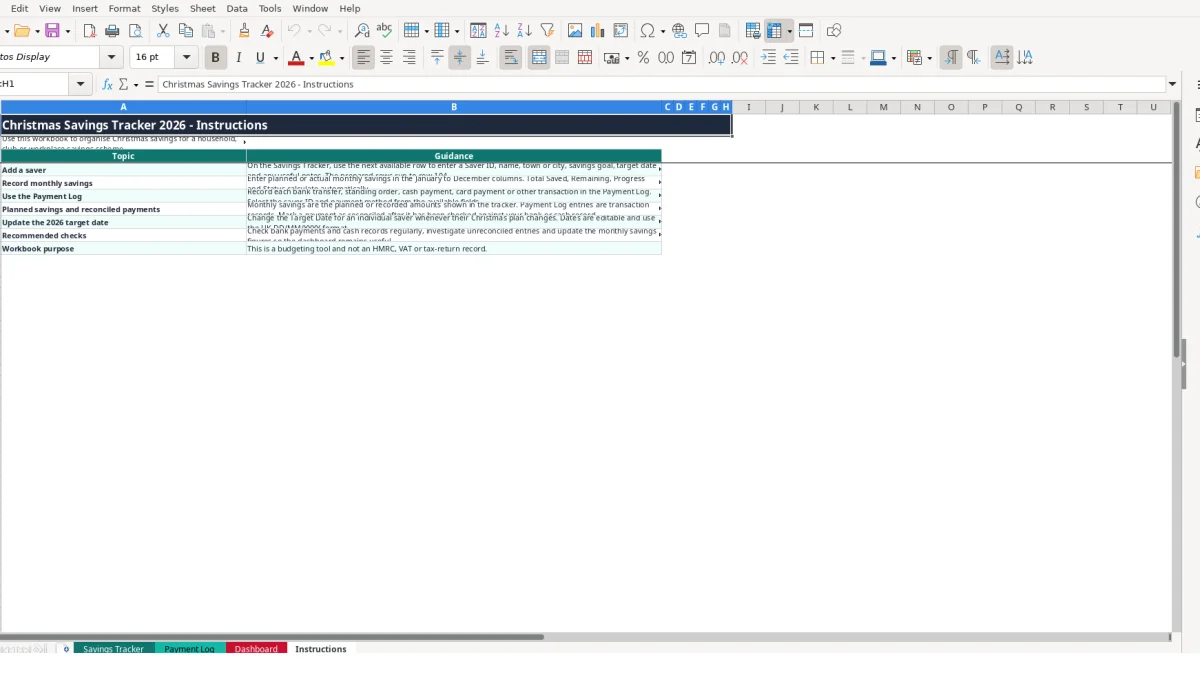The image size is (1200, 675).
Task: Open the Name Box dropdown arrow
Action: click(81, 85)
